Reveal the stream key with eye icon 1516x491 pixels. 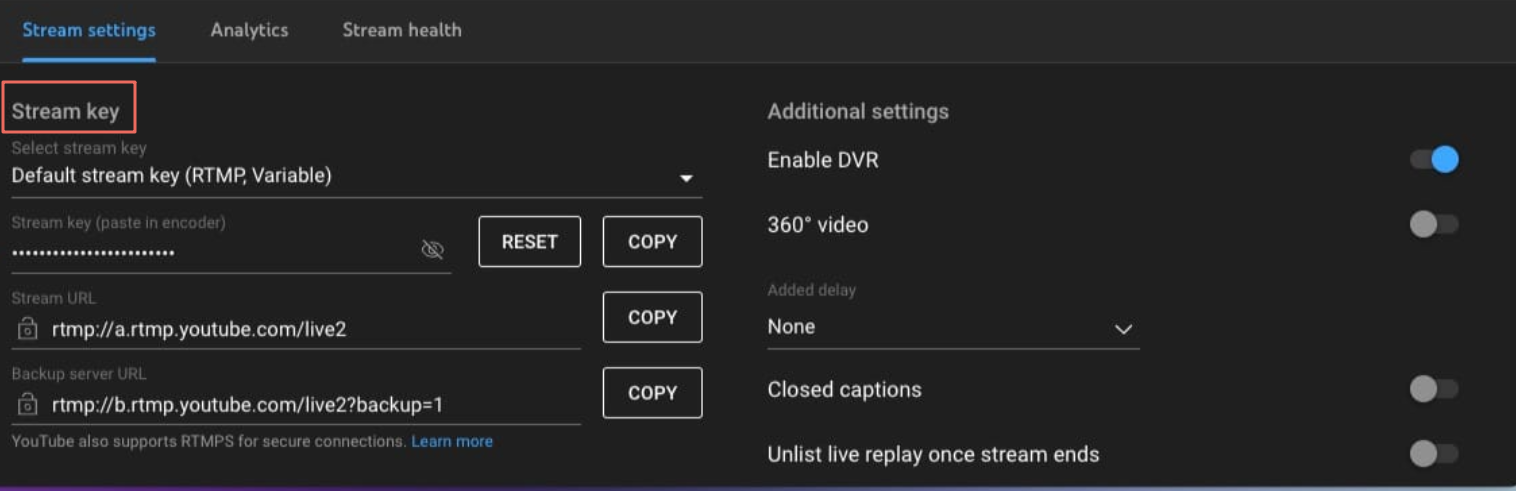[x=432, y=250]
